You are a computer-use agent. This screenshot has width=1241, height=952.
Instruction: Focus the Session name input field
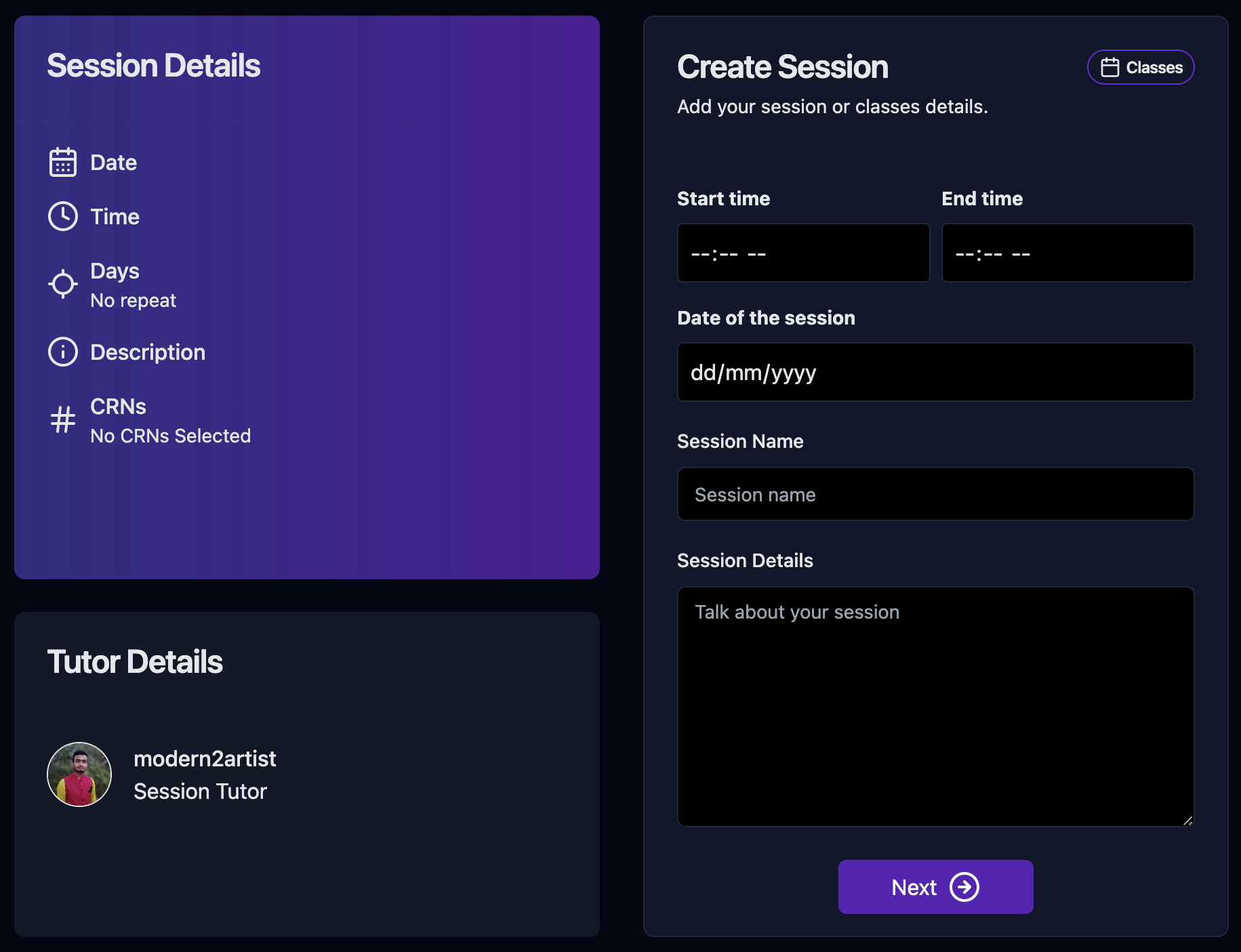coord(935,495)
